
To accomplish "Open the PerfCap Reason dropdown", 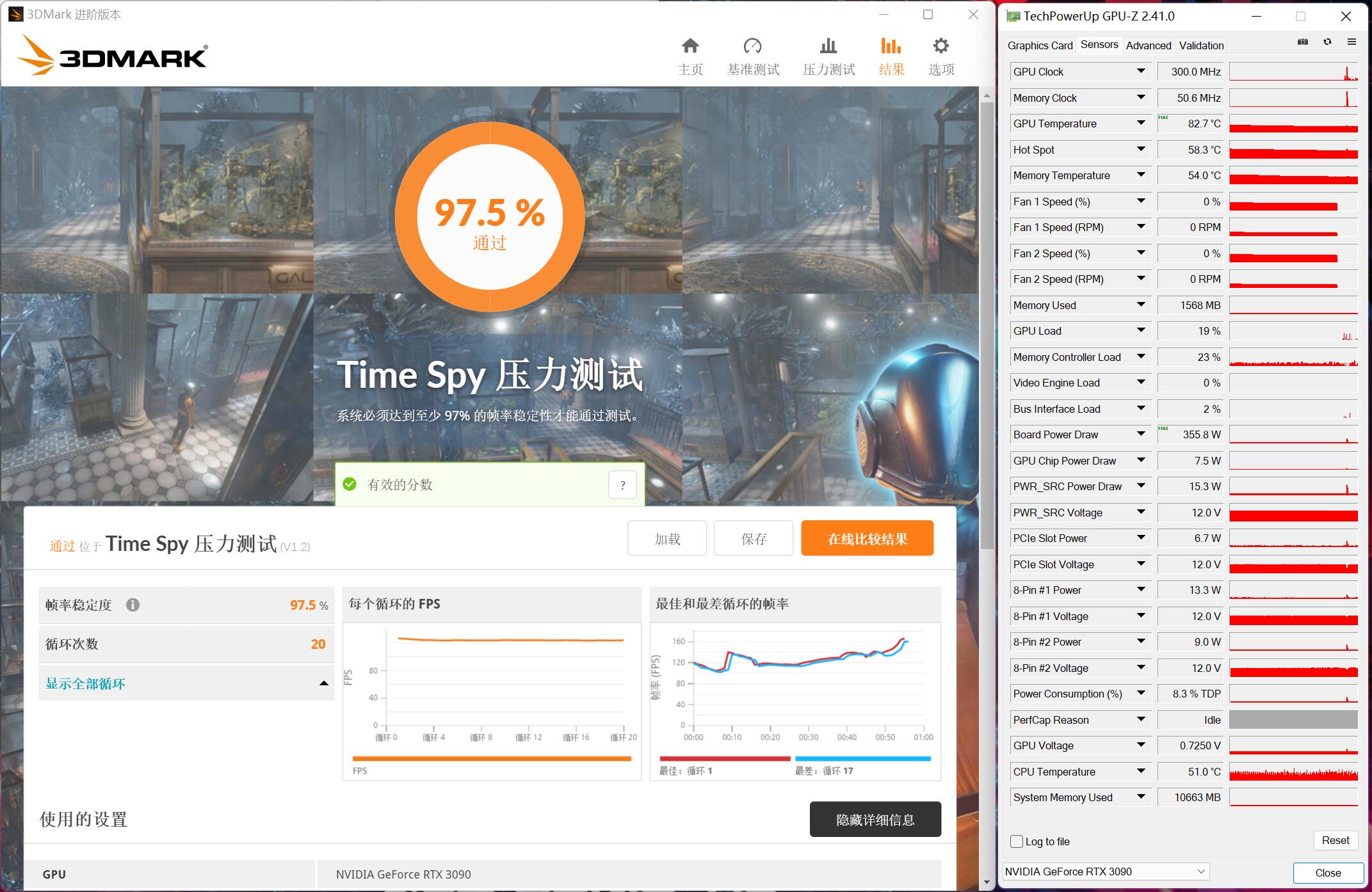I will point(1142,720).
